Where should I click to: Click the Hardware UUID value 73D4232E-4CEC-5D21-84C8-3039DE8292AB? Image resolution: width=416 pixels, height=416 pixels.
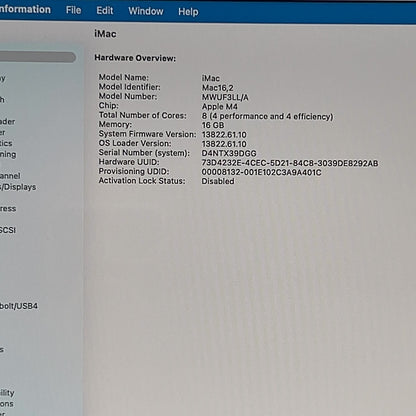pos(290,163)
